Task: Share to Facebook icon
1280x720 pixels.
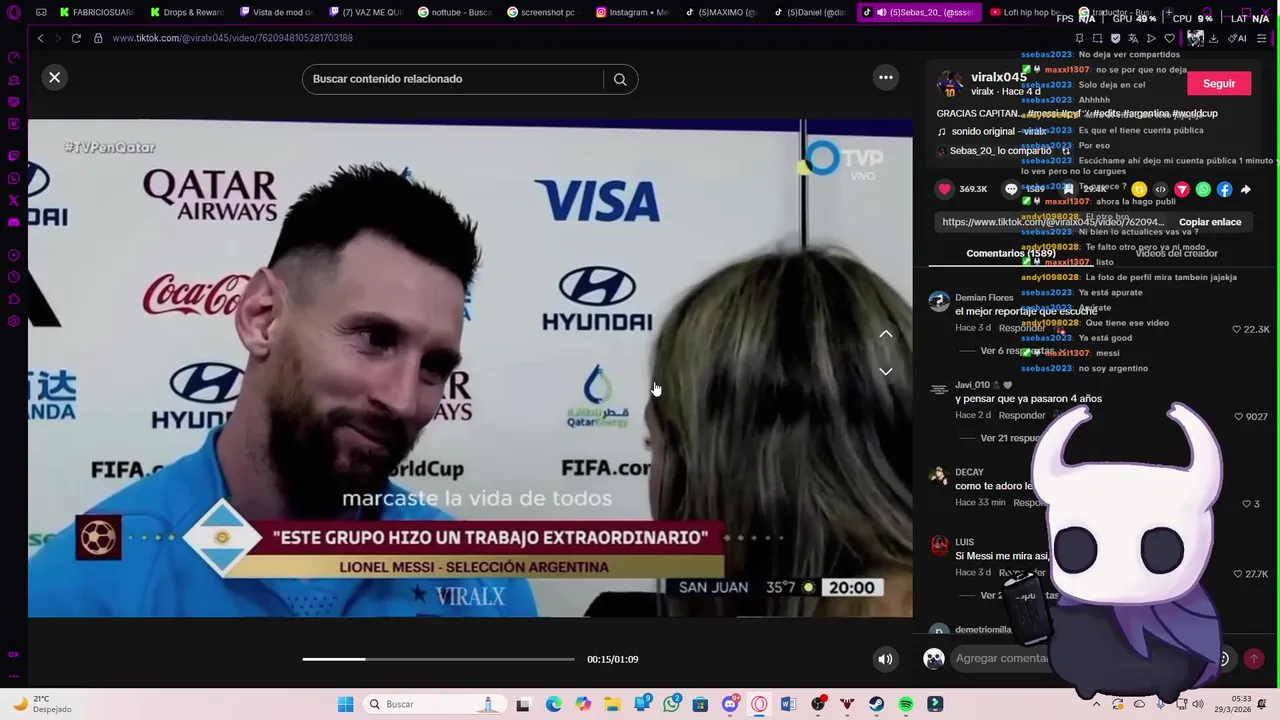Action: 1224,189
